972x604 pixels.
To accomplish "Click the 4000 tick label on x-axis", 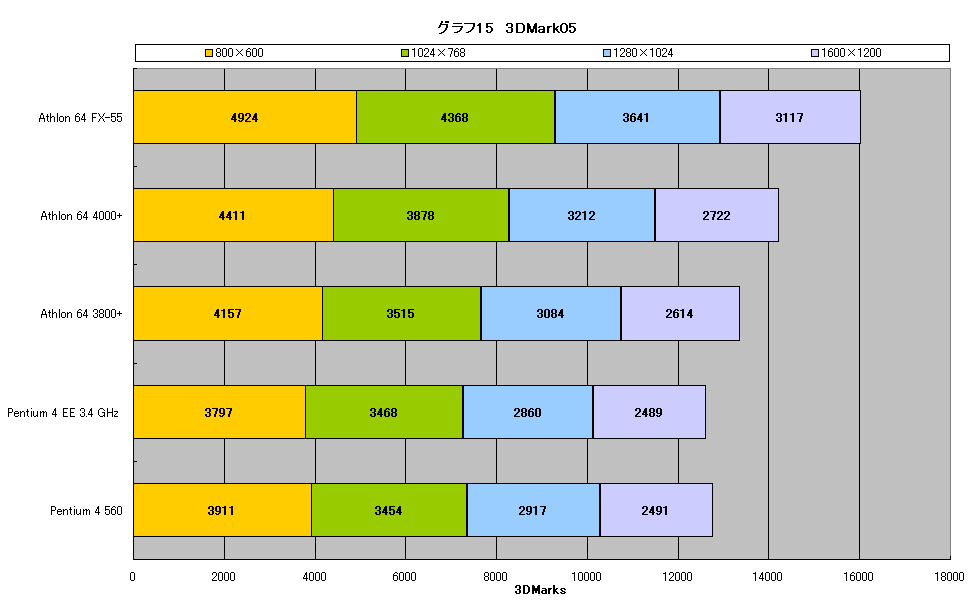I will (x=314, y=577).
